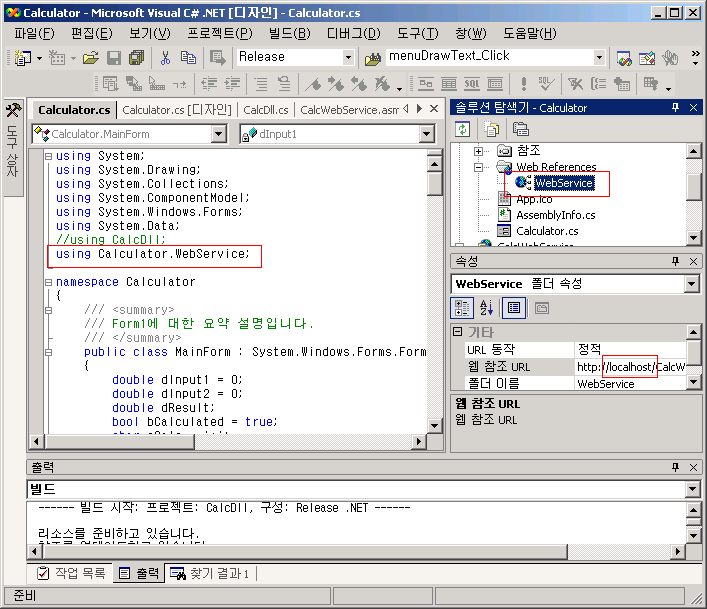Open the Calculator.MainForm class dropdown
707x609 pixels.
click(x=219, y=134)
